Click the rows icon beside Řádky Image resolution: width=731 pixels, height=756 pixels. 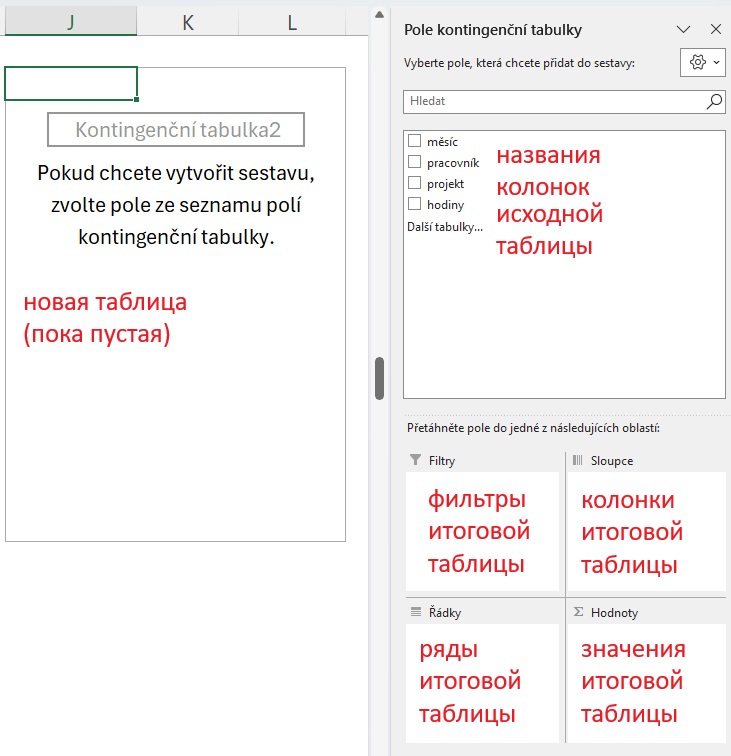(415, 612)
